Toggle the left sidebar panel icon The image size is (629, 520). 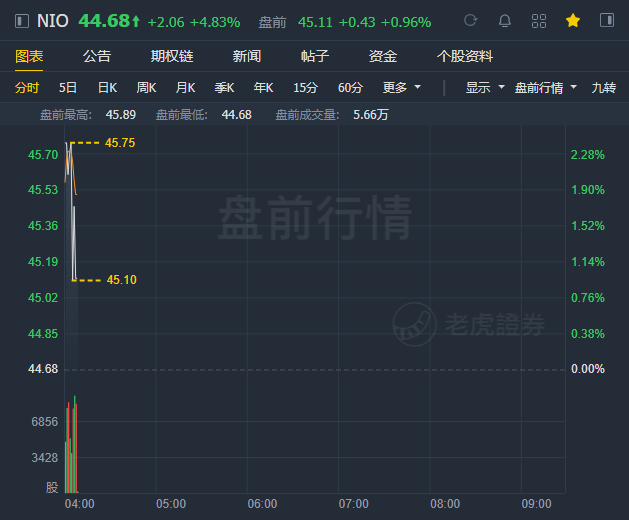pos(22,21)
